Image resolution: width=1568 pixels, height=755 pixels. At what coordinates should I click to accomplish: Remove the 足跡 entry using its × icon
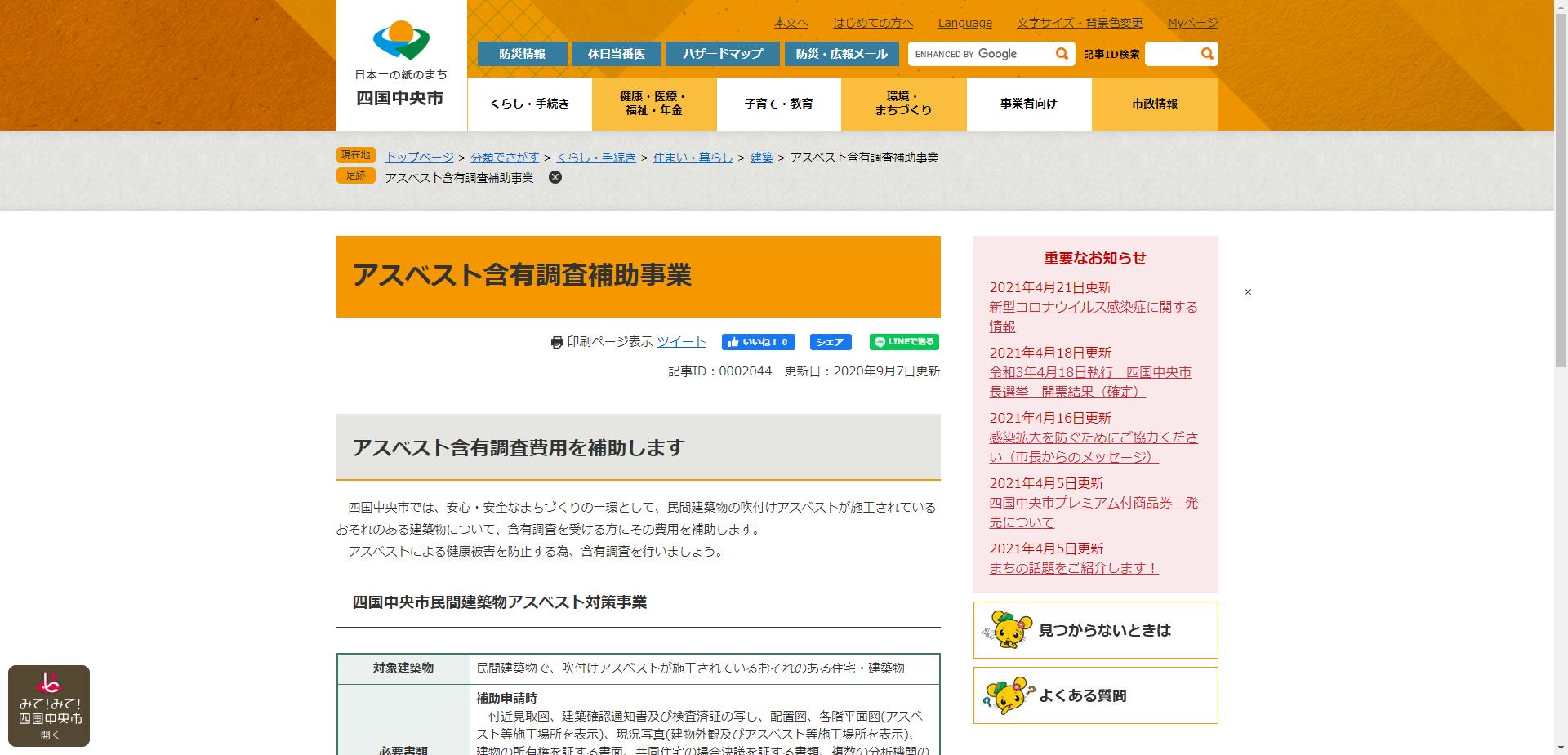click(x=556, y=177)
